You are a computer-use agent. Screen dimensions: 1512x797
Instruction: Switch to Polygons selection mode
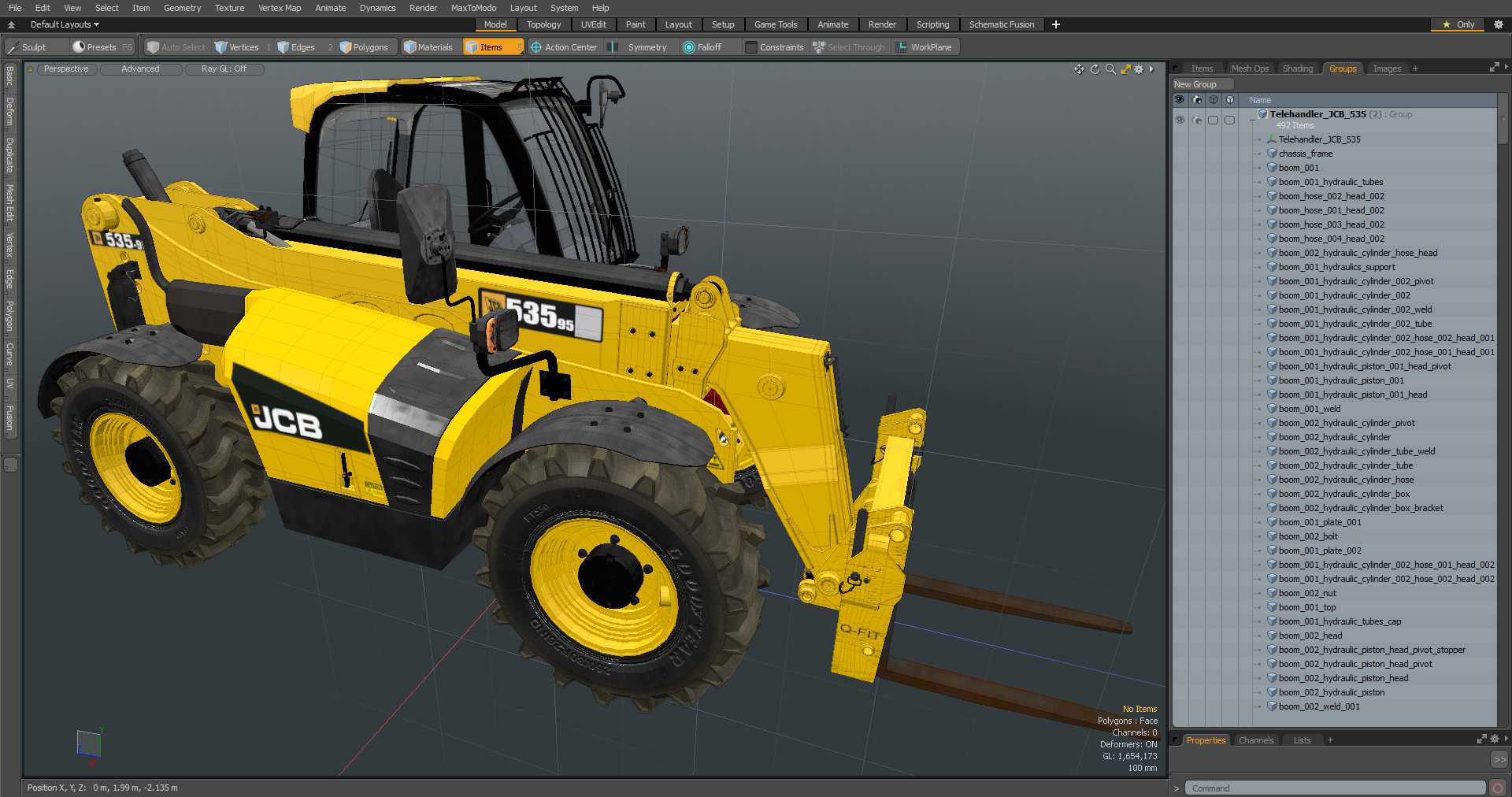click(x=369, y=47)
